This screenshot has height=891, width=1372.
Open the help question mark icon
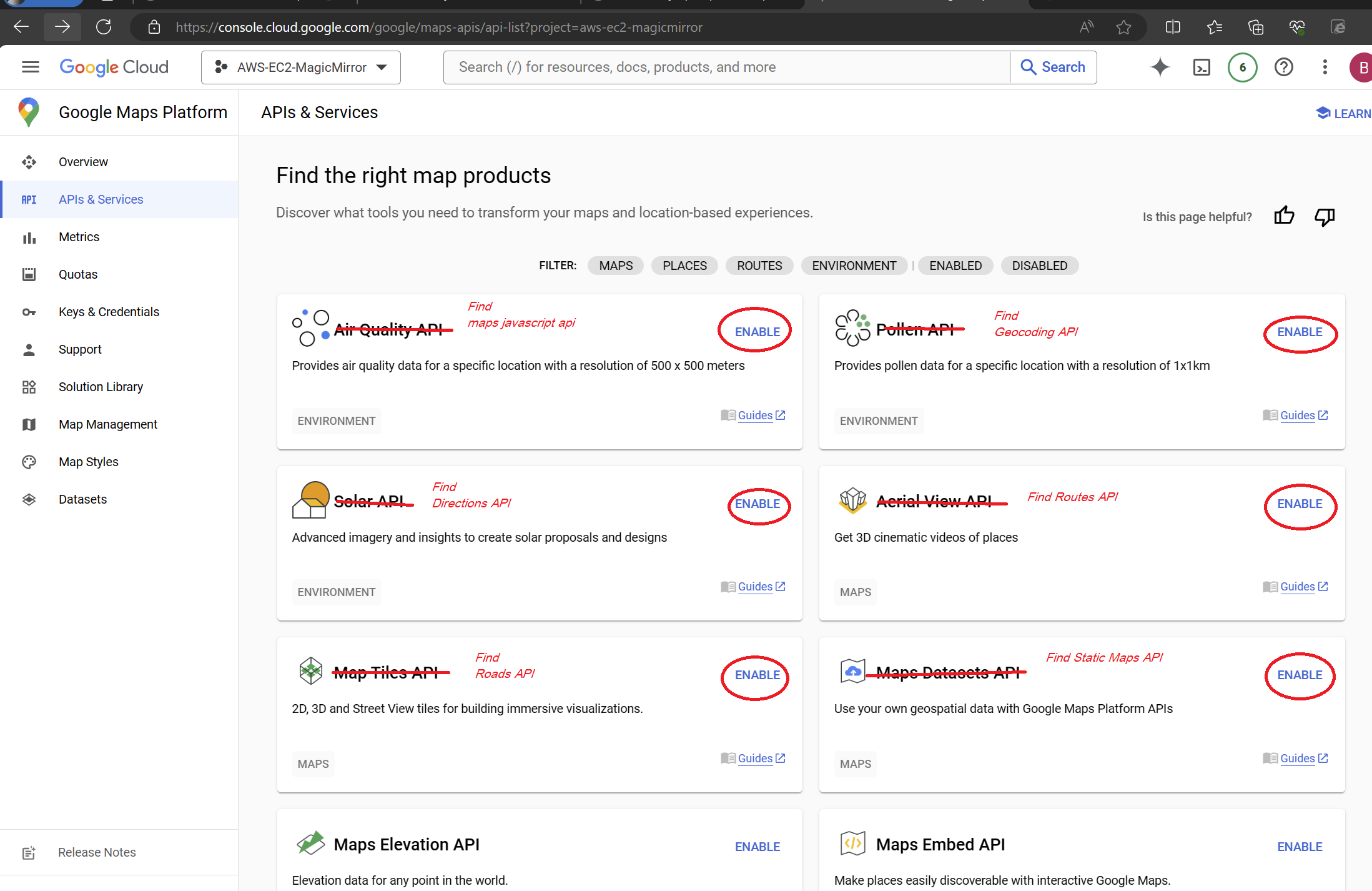click(x=1283, y=67)
